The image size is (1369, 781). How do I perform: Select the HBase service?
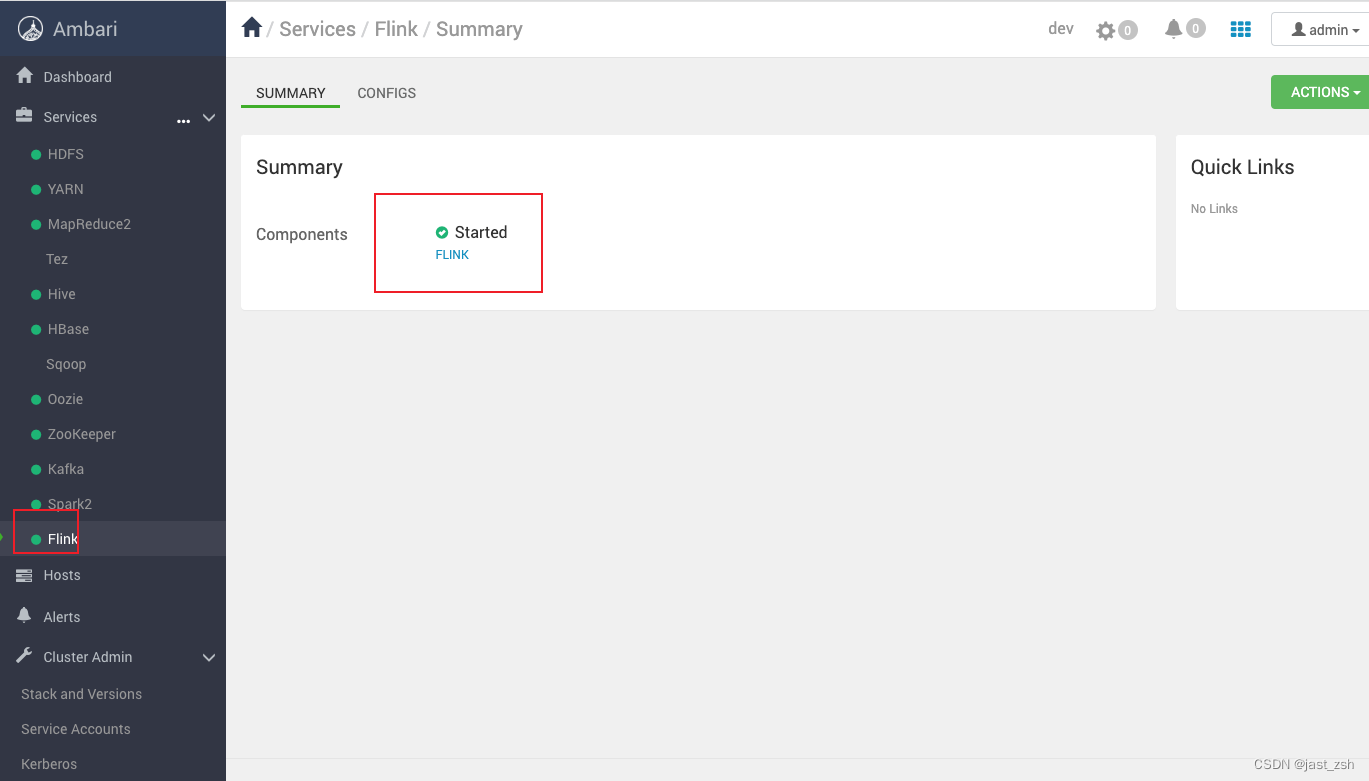tap(68, 329)
